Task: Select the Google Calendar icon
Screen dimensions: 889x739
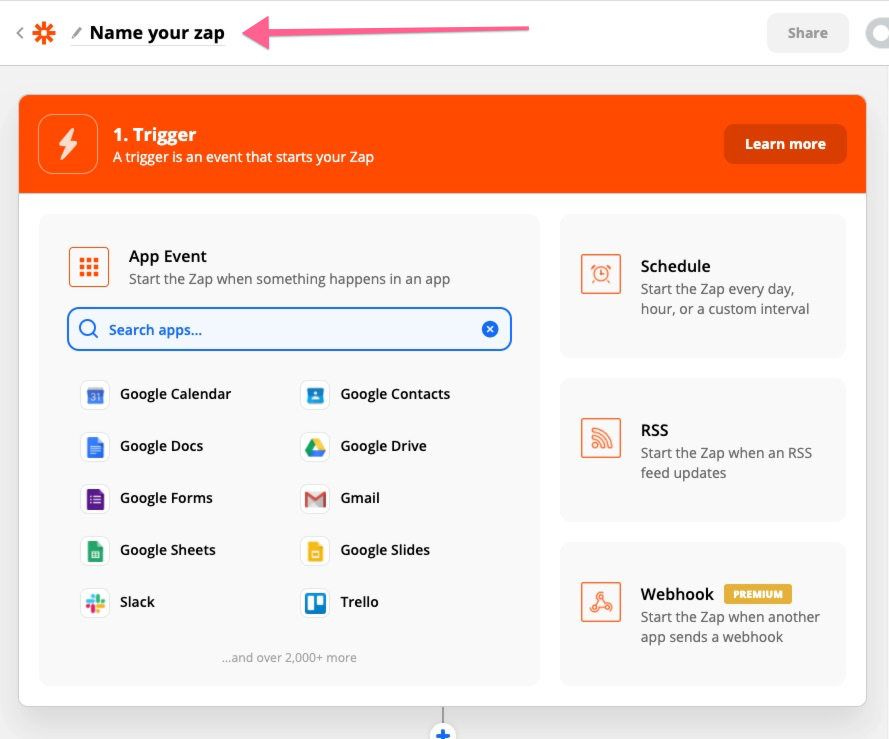Action: click(x=95, y=395)
